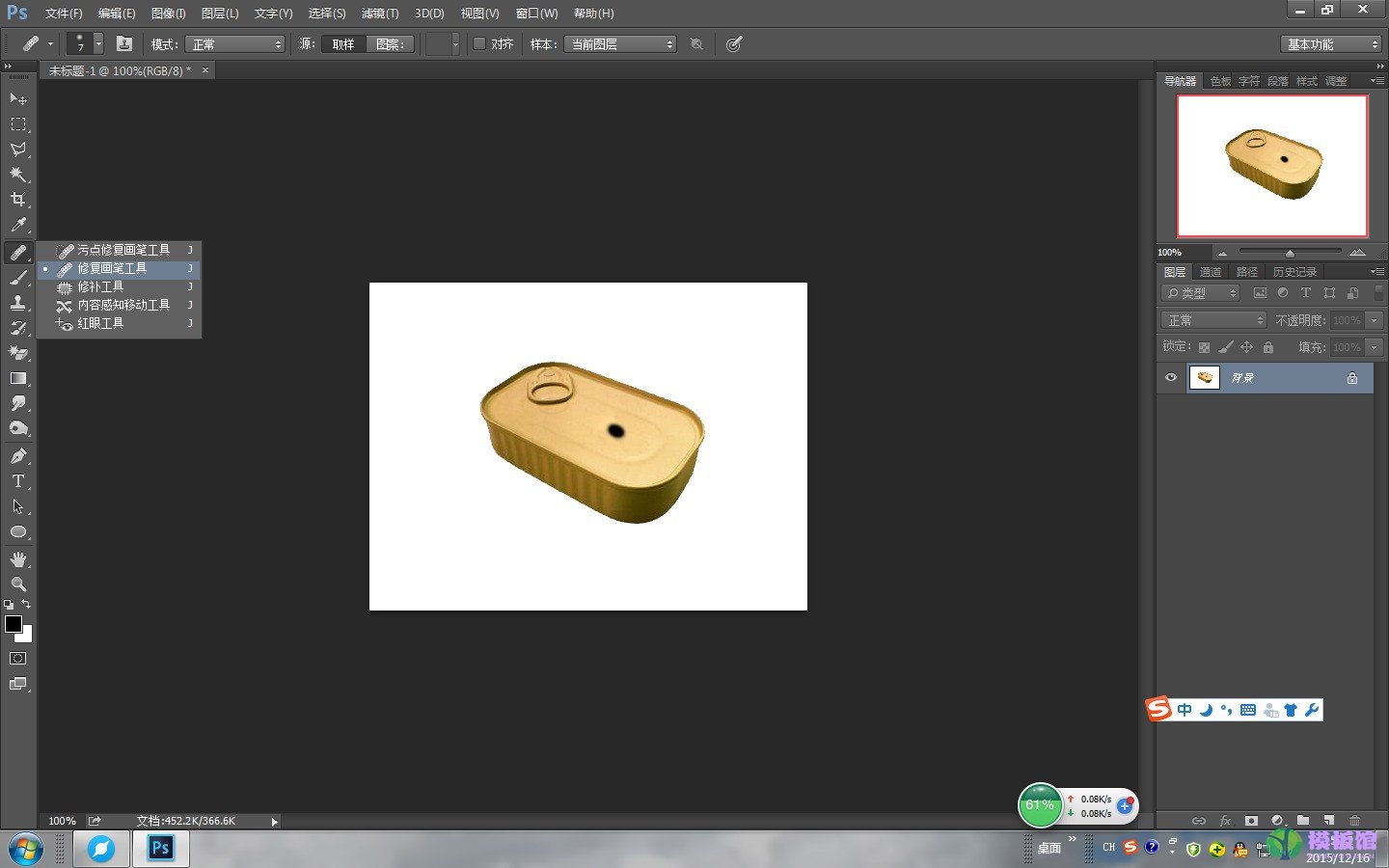Click the Eyedropper tool icon
Image resolution: width=1389 pixels, height=868 pixels.
pos(18,226)
